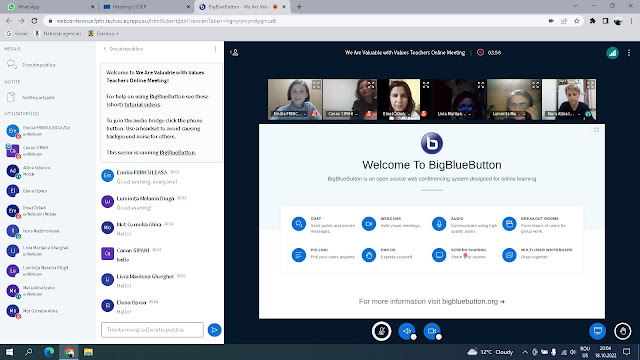This screenshot has height=360, width=640.
Task: Maximize Emilia's webcam thumbnail fullscreen icon
Action: click(316, 85)
